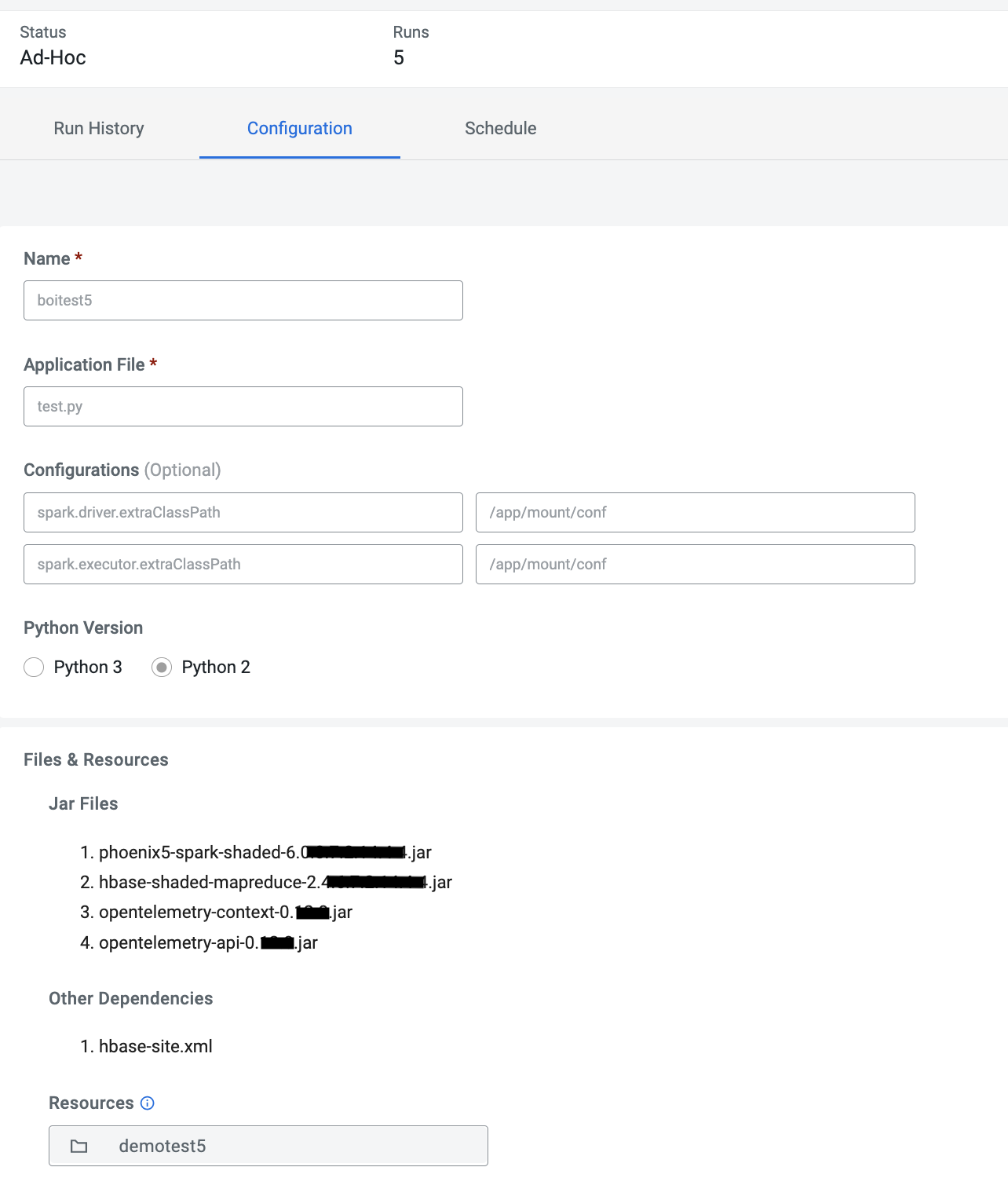The image size is (1008, 1200).
Task: Select the Python 3 radio button
Action: pos(34,667)
